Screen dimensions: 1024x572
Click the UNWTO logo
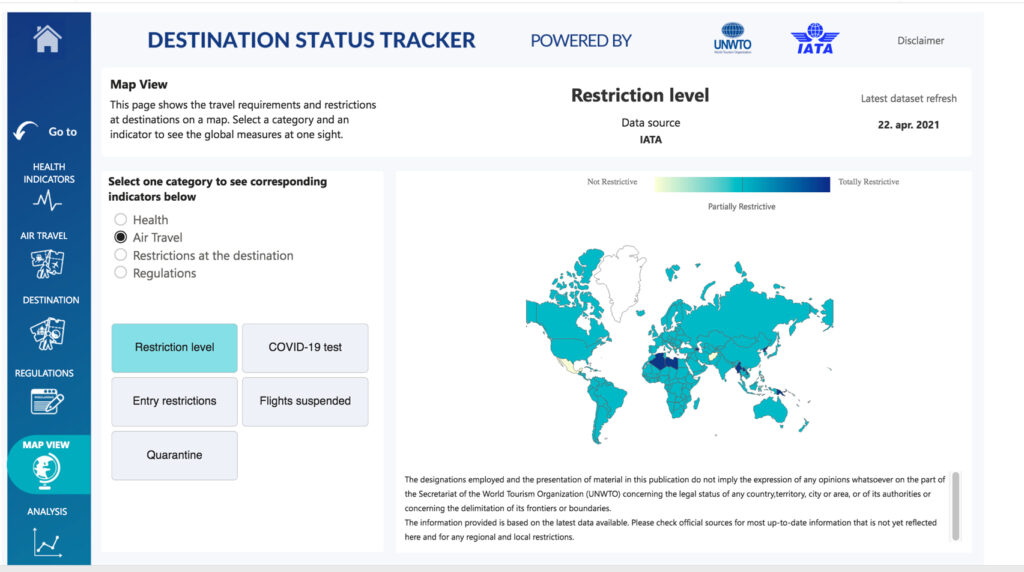(732, 39)
